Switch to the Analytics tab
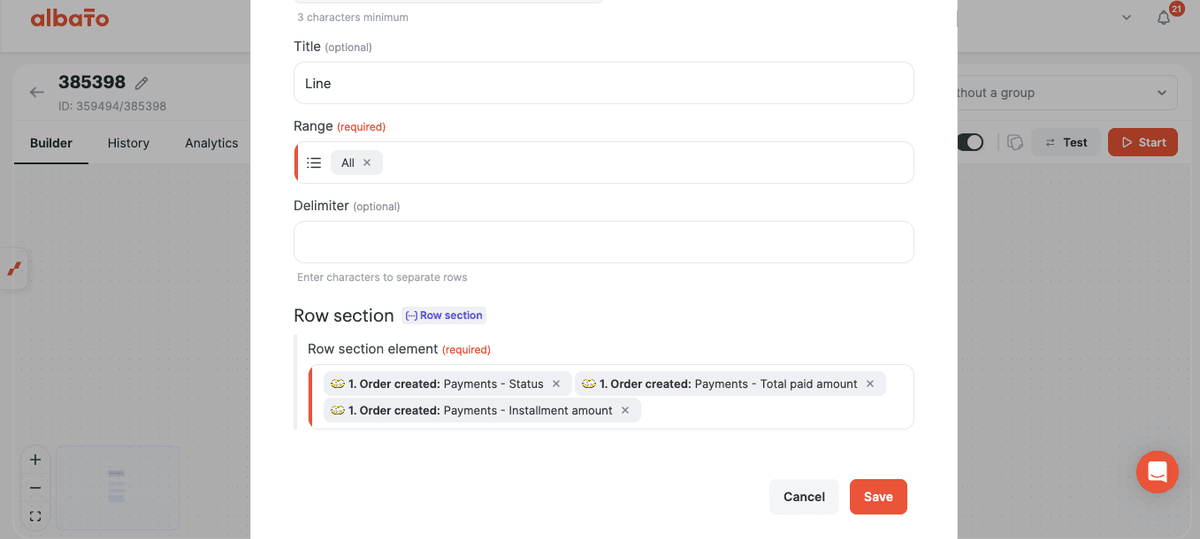Image resolution: width=1200 pixels, height=539 pixels. pos(212,143)
